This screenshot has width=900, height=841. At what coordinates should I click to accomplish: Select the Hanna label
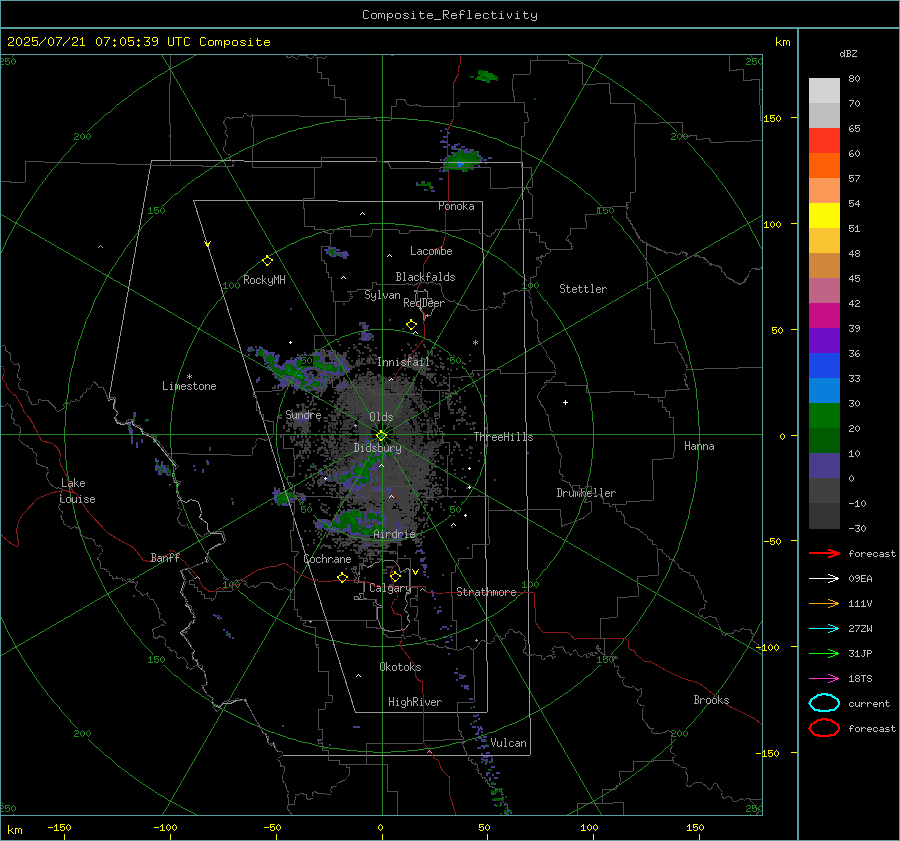pyautogui.click(x=699, y=446)
